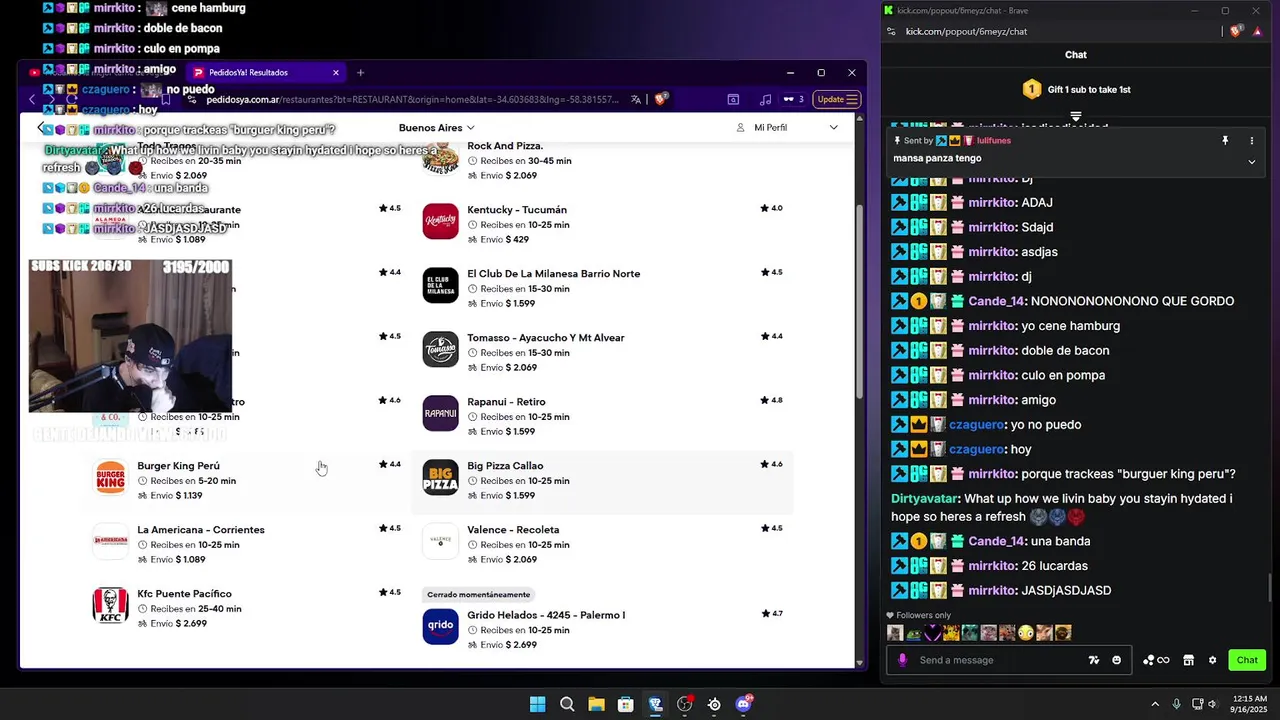Click the La Americana restaurant logo
This screenshot has height=720, width=1280.
point(111,542)
